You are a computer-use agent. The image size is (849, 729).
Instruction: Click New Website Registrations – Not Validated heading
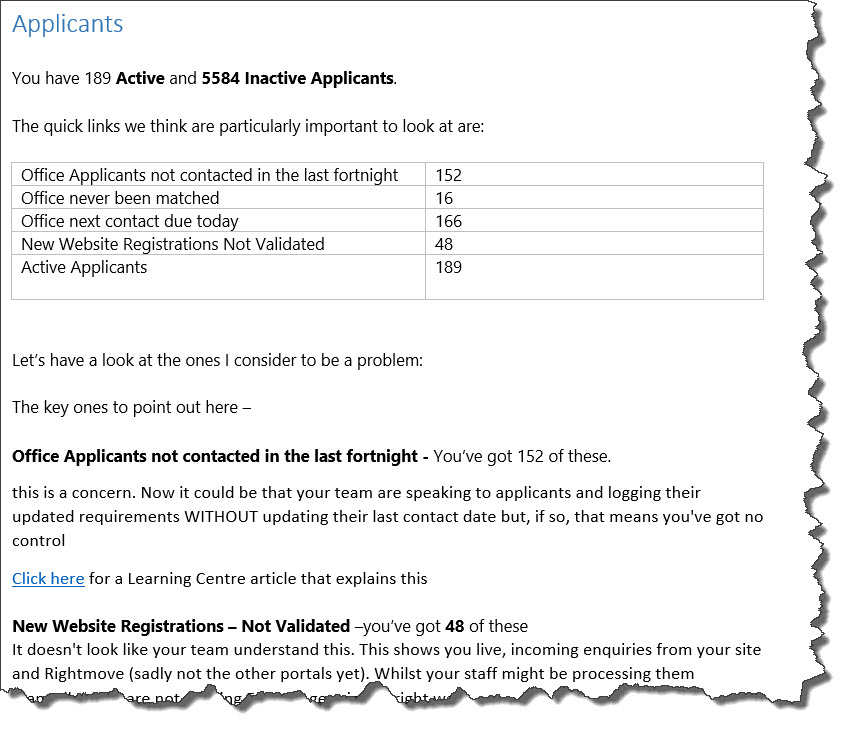point(181,626)
